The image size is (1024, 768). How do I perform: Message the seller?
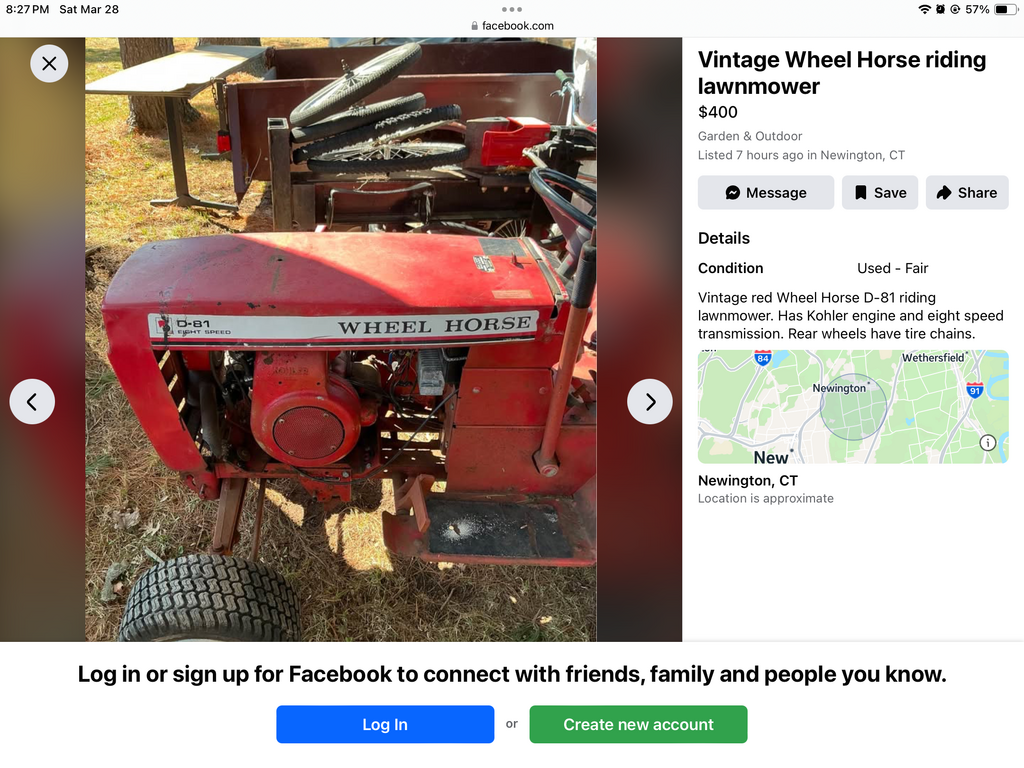[x=766, y=193]
